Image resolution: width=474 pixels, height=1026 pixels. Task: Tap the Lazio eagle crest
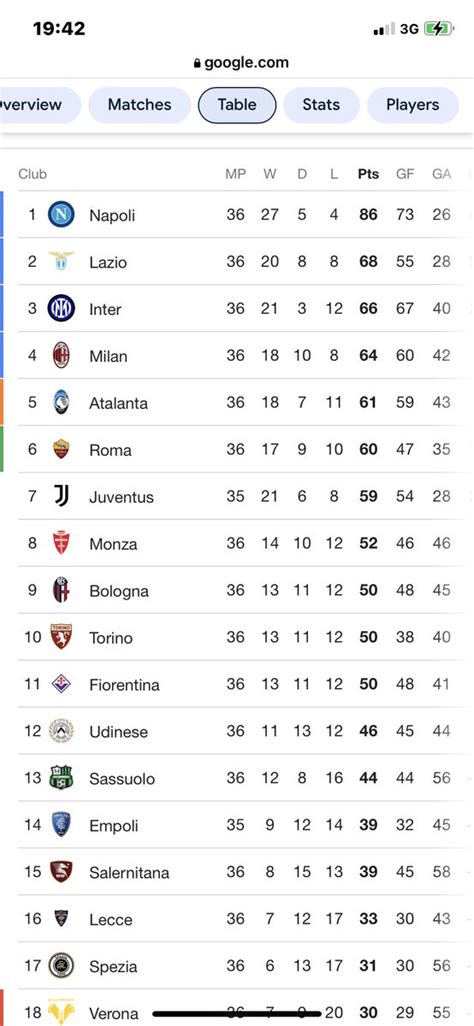tap(61, 261)
